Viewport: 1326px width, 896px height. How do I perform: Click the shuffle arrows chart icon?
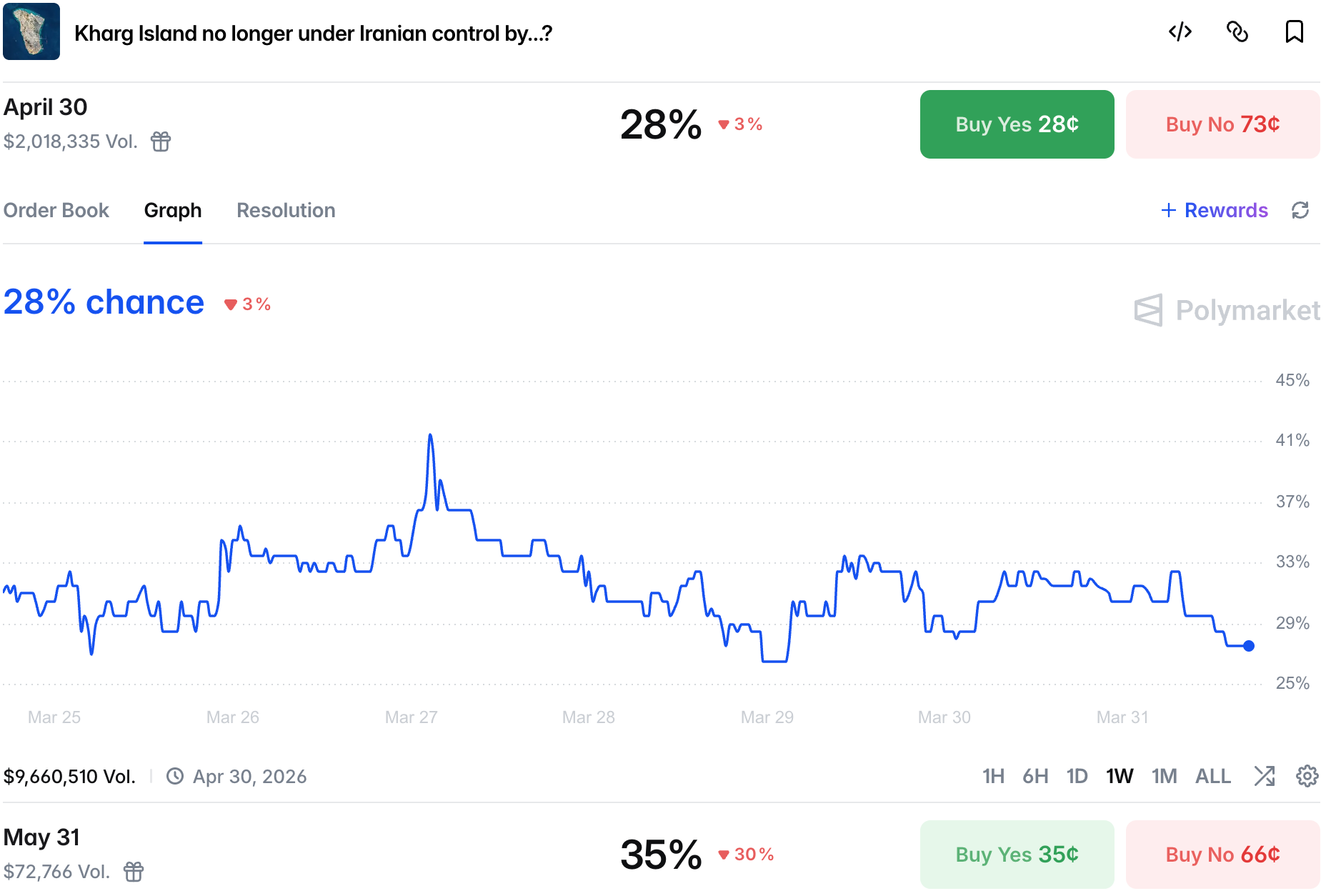1264,776
